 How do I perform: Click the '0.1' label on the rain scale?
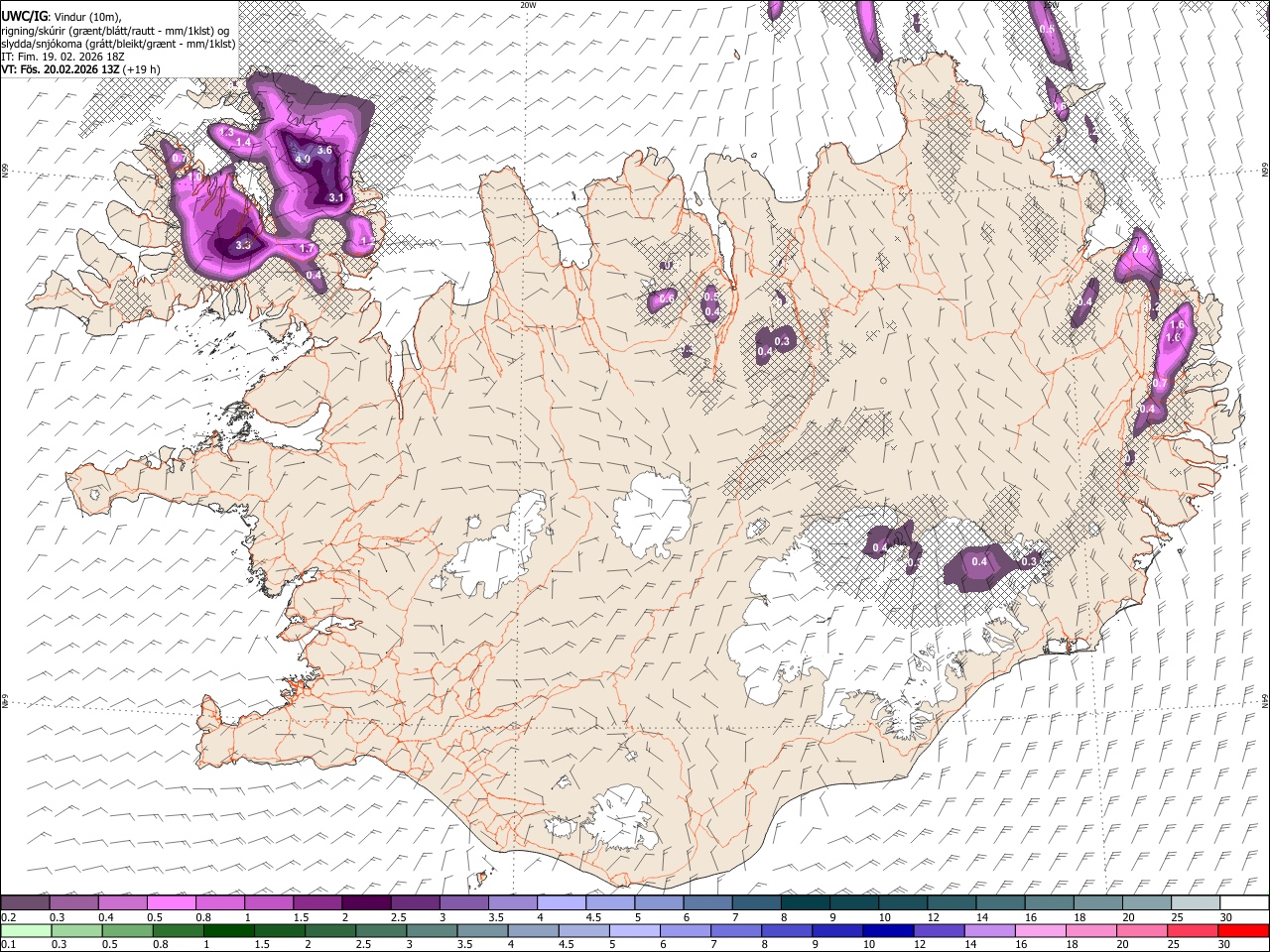(8, 944)
